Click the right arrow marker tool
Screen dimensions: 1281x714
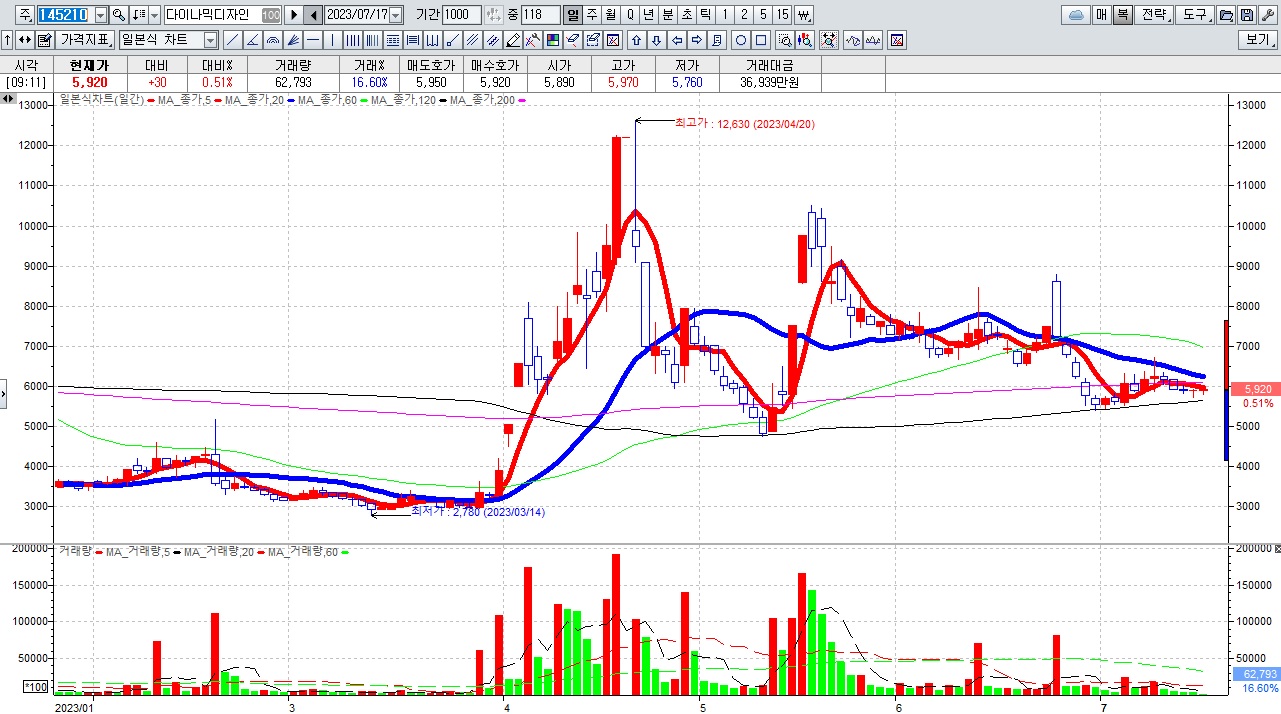[x=697, y=40]
